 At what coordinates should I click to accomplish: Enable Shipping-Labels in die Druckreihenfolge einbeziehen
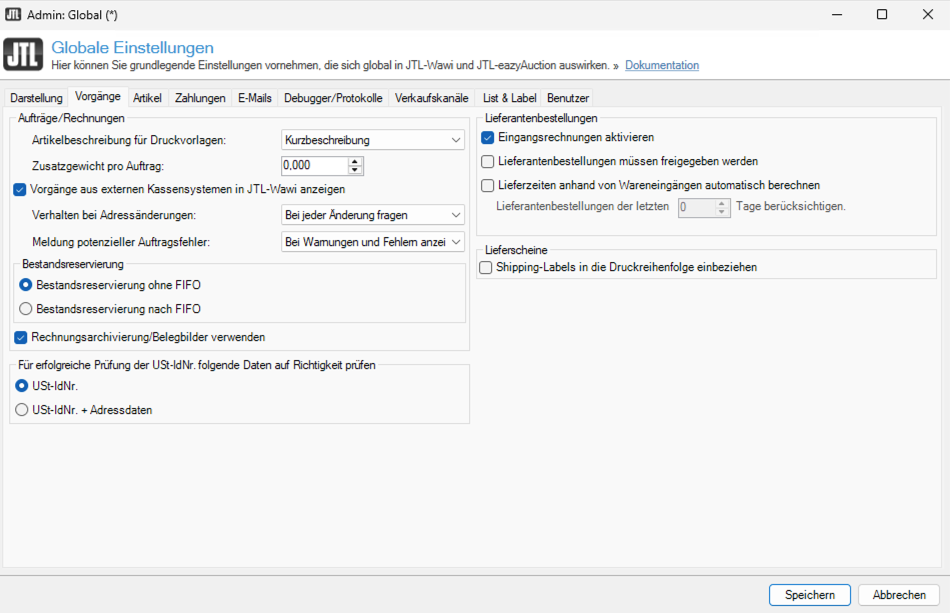pos(487,267)
